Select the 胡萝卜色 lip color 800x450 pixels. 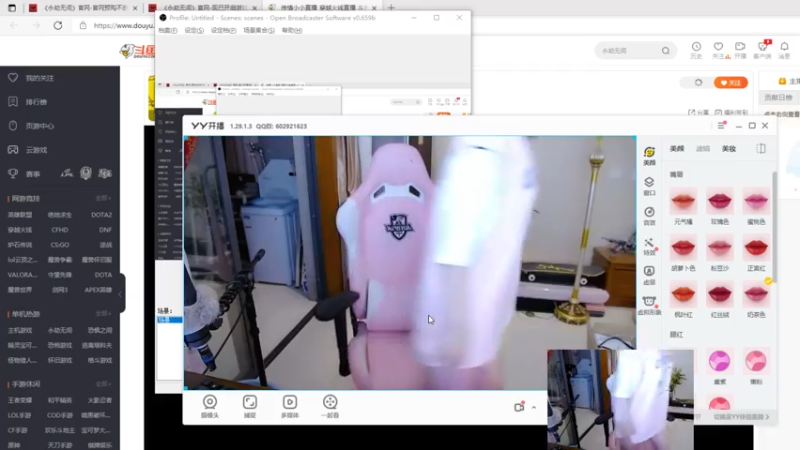(x=683, y=247)
